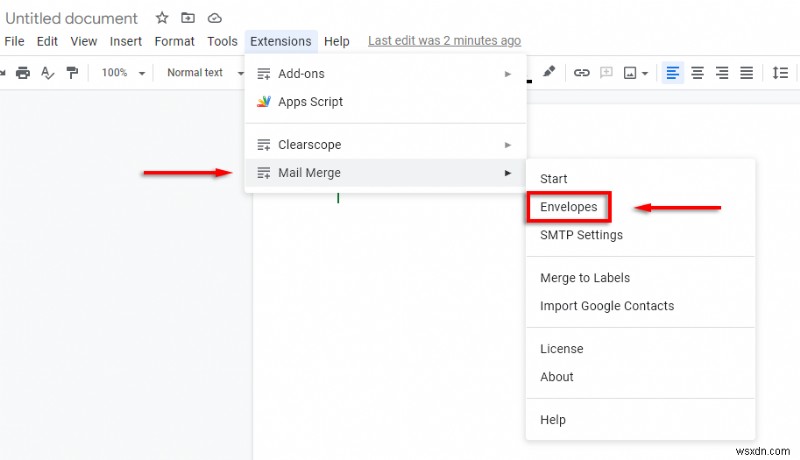
Task: Center align the text
Action: [697, 73]
